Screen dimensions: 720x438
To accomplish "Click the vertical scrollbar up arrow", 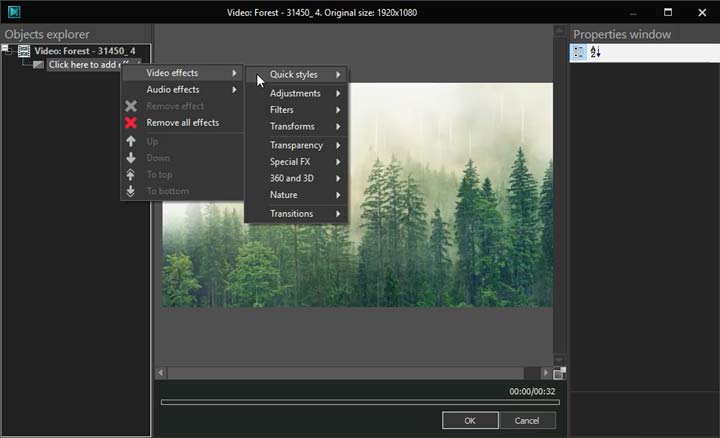I will (559, 31).
